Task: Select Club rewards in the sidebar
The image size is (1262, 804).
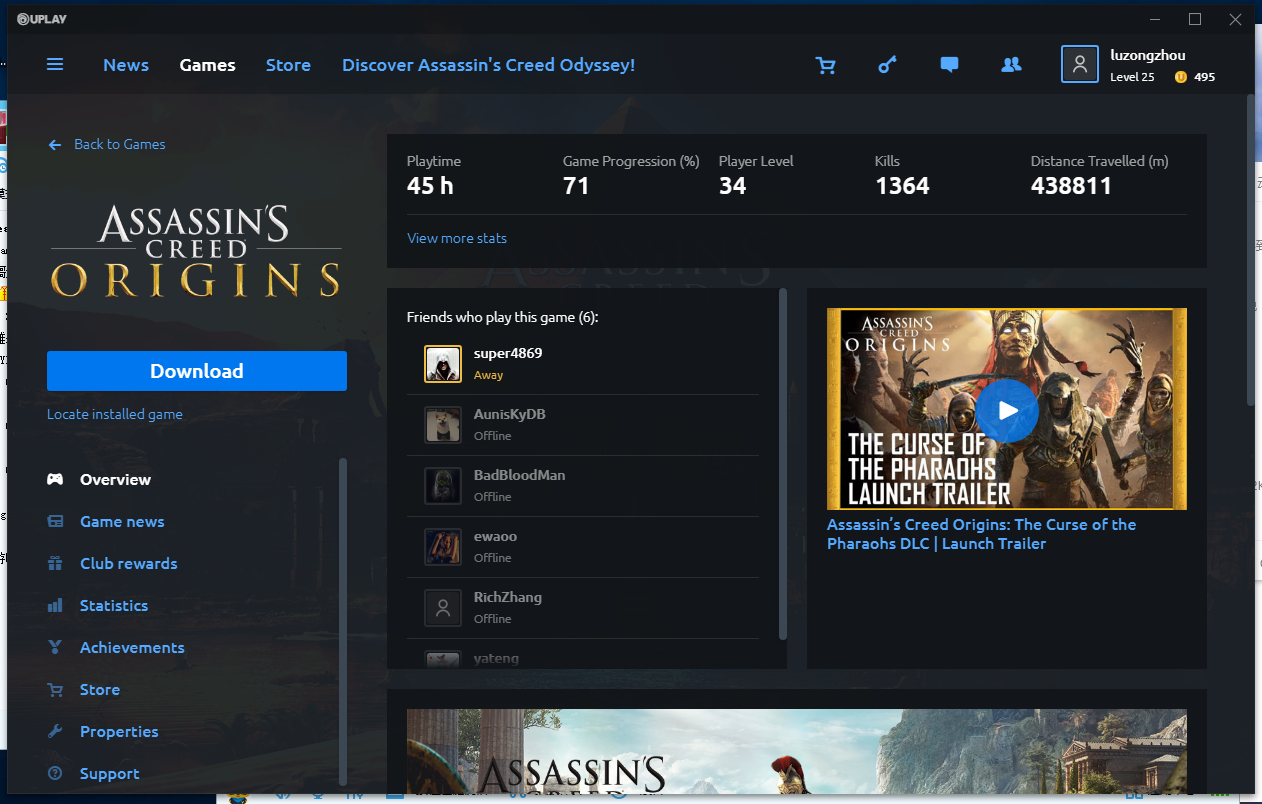Action: (x=129, y=563)
